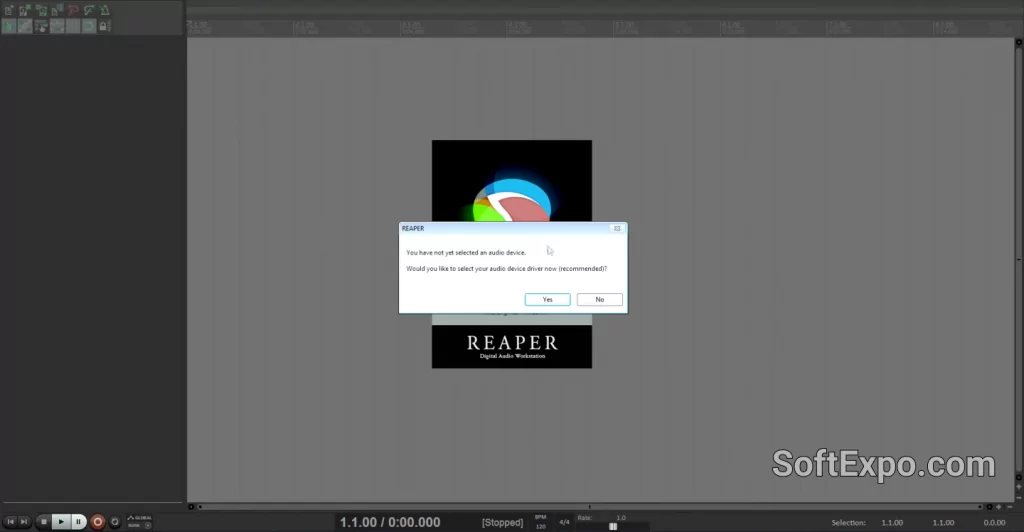Click the Save Project toolbar icon
1024x532 pixels.
[41, 10]
